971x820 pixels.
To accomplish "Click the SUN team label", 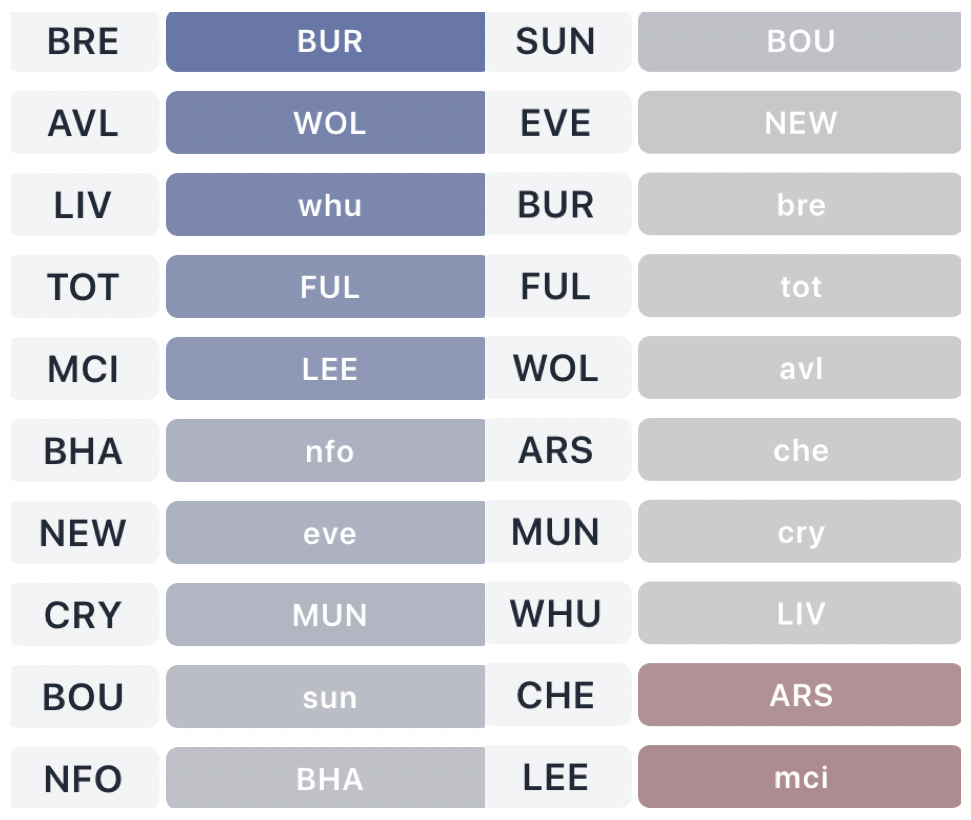I will coord(556,42).
